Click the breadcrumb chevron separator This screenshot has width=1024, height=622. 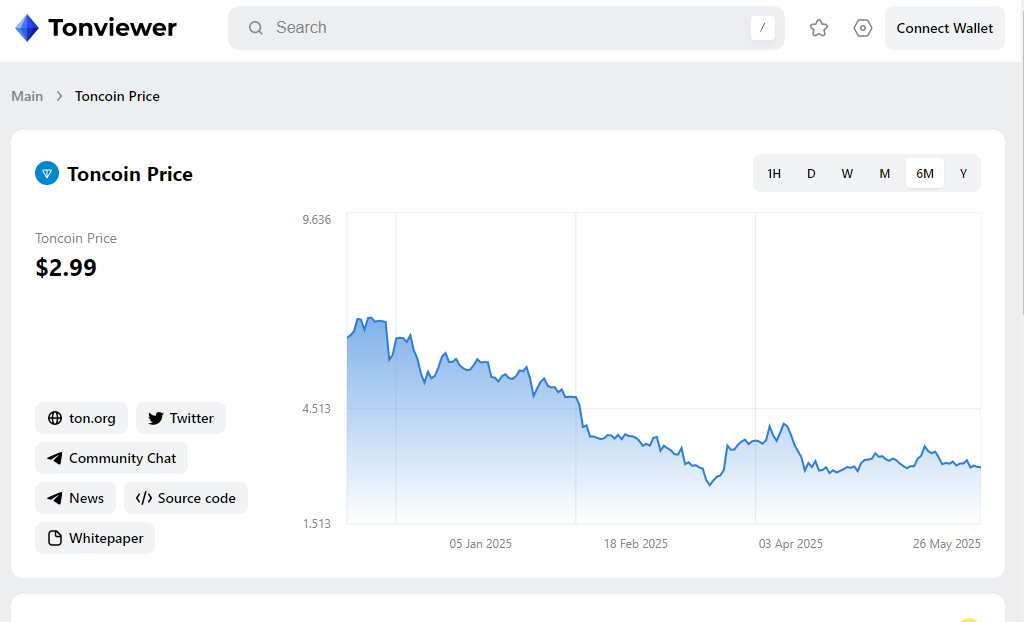(59, 96)
